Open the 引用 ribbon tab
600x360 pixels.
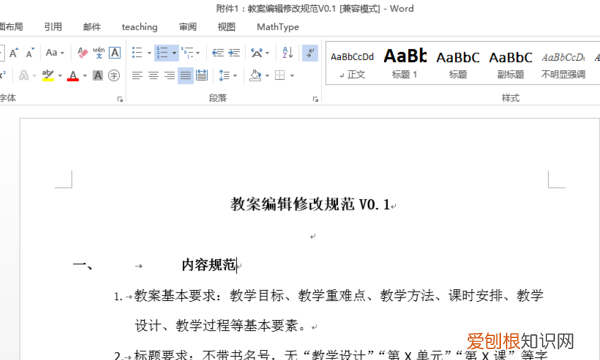click(x=53, y=27)
